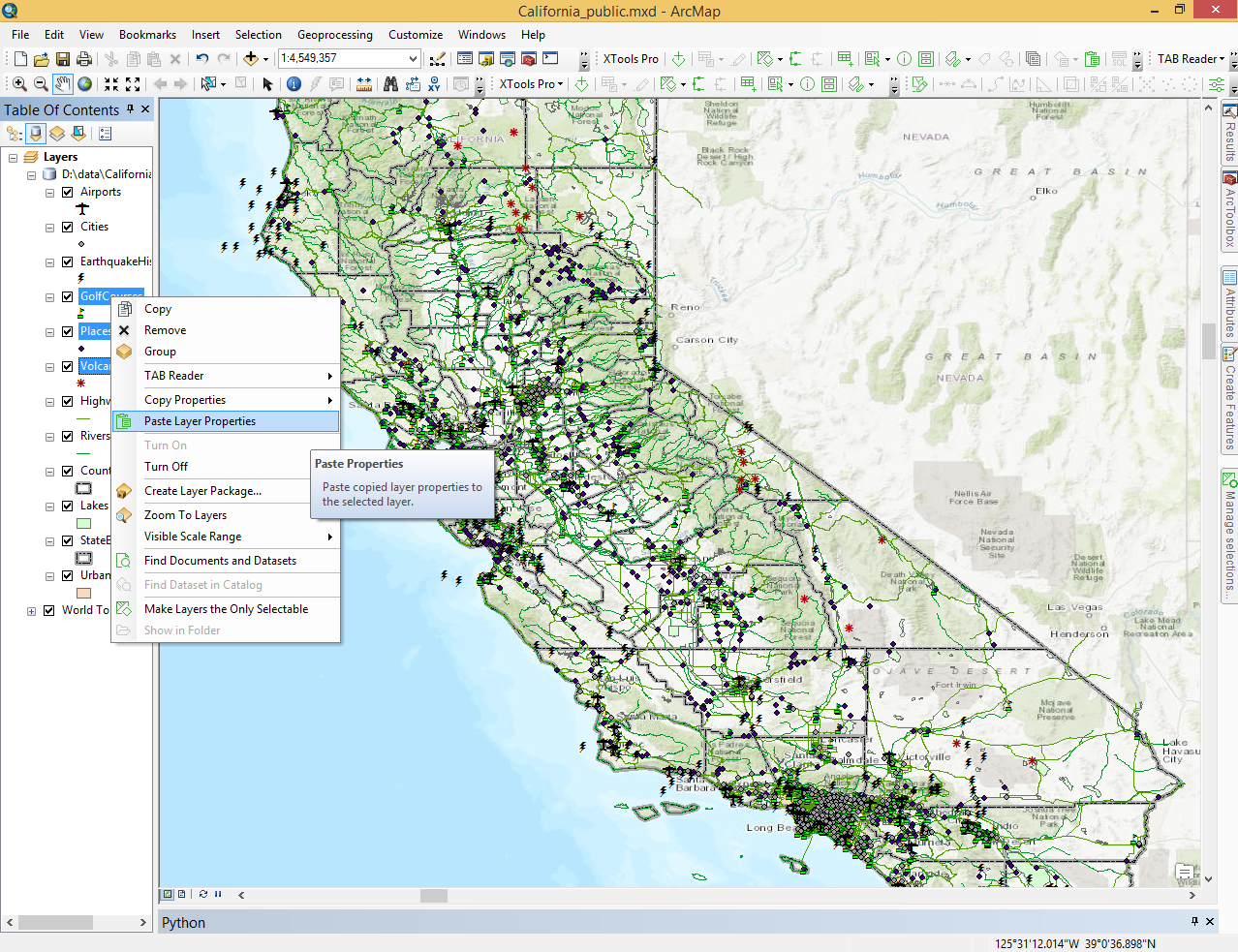Open the Results side tab
This screenshot has width=1238, height=952.
pyautogui.click(x=1229, y=133)
